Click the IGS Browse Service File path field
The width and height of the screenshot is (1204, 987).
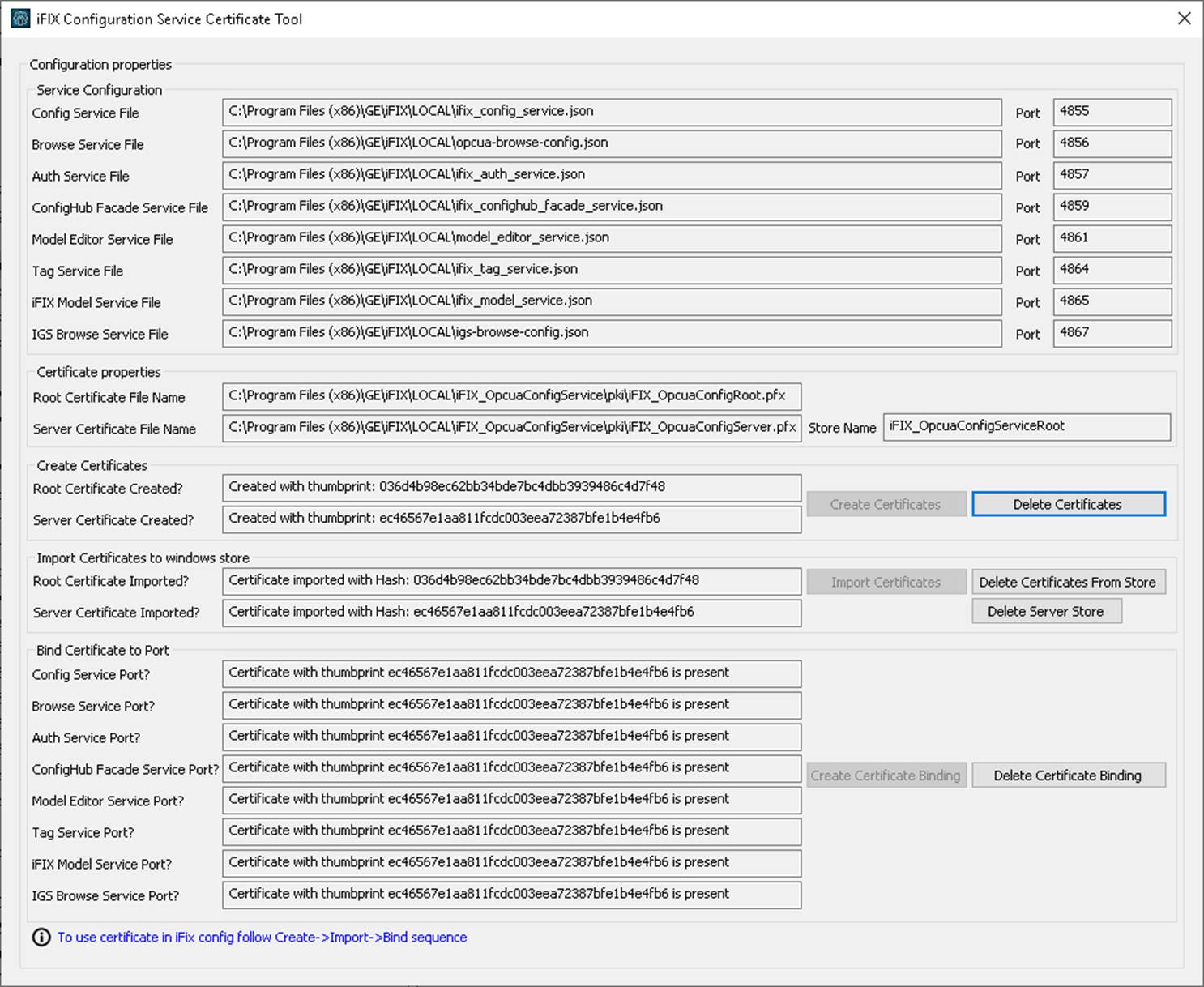(612, 333)
